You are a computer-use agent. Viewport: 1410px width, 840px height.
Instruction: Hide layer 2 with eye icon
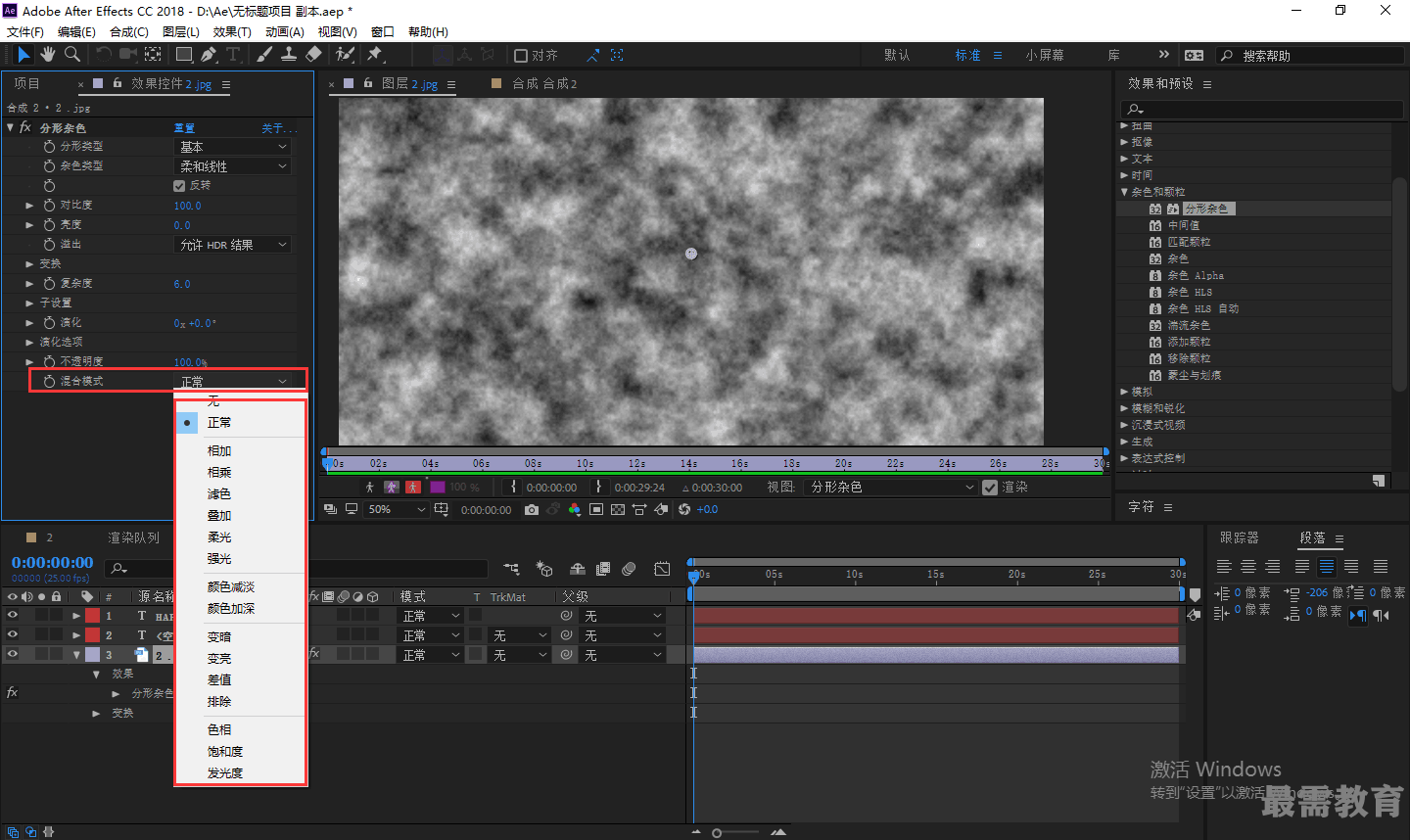(x=13, y=635)
